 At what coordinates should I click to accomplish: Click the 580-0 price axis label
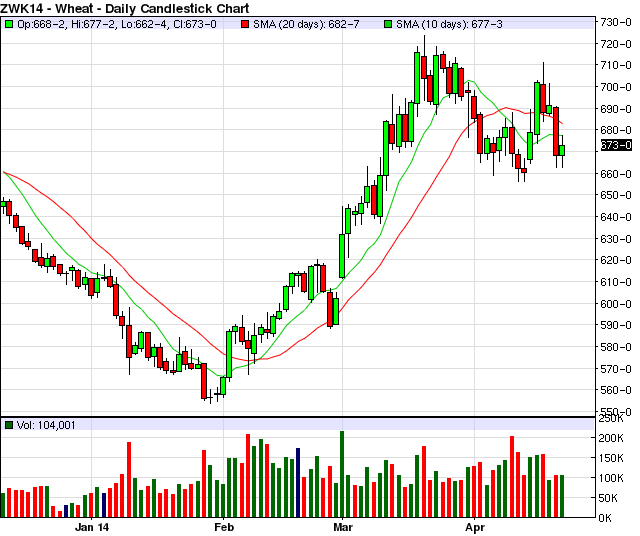[616, 347]
